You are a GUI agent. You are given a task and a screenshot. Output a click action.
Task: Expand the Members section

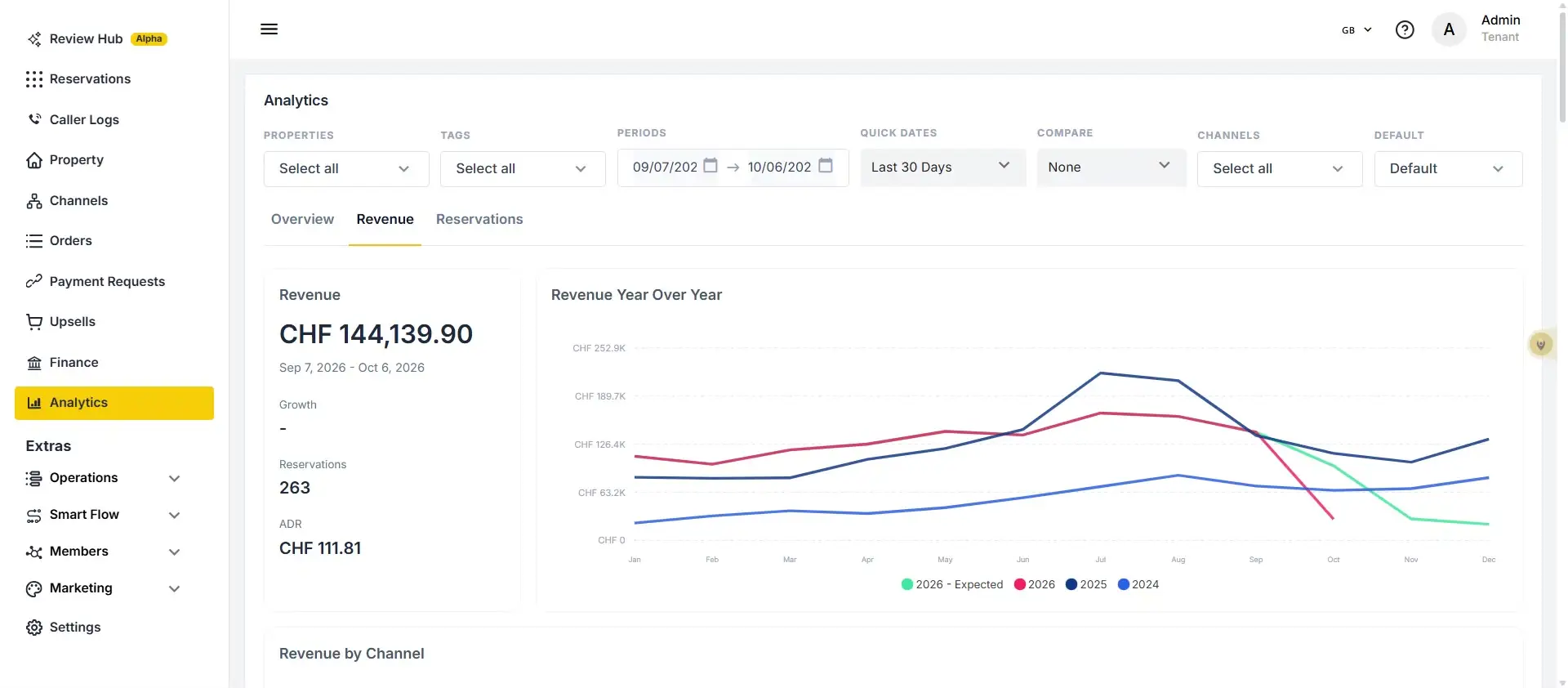click(x=102, y=552)
